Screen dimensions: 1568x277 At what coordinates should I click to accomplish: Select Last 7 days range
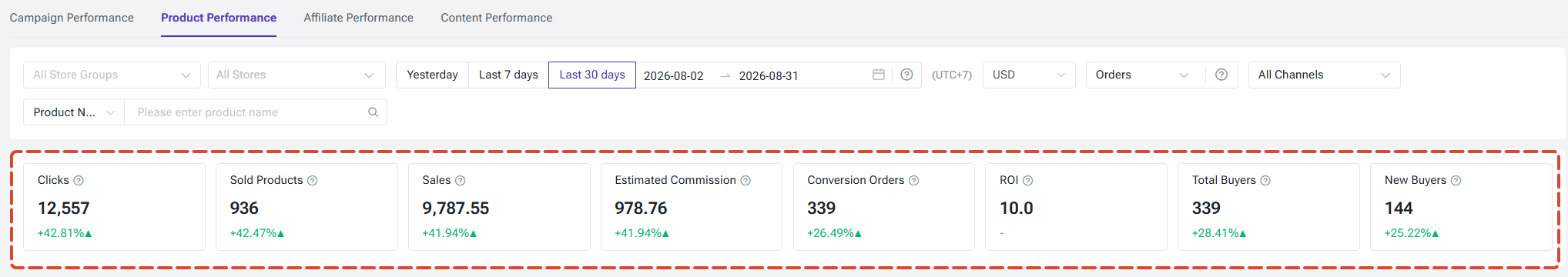point(508,75)
